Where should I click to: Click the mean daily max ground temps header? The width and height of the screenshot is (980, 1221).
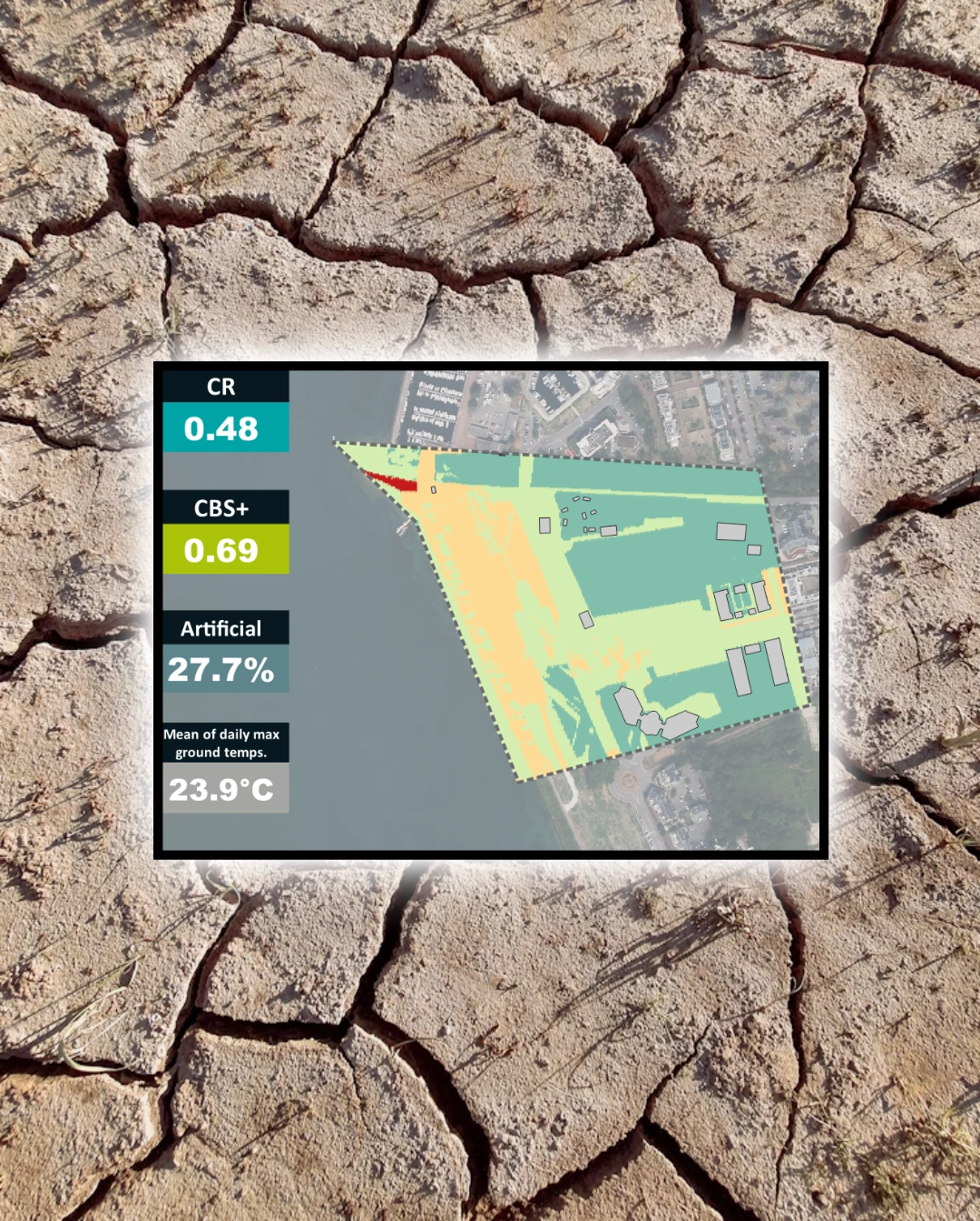[x=222, y=744]
